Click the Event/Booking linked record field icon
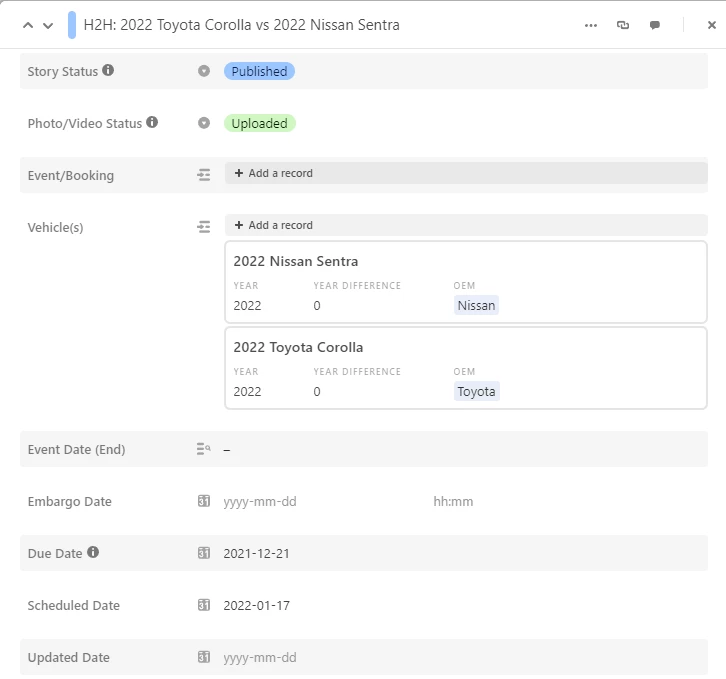Screen dimensions: 726x679 204,175
